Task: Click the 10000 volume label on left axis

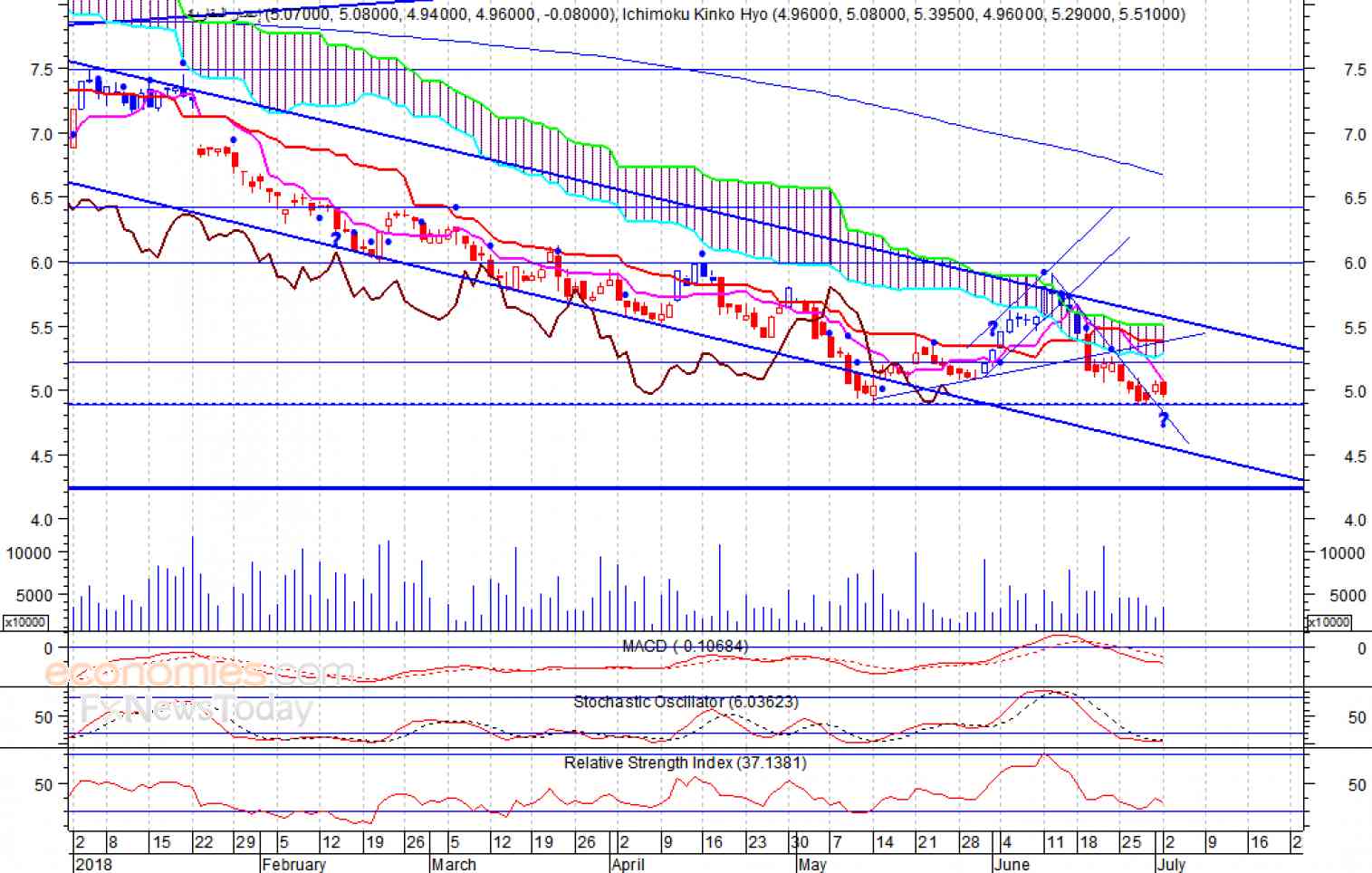Action: tap(29, 553)
